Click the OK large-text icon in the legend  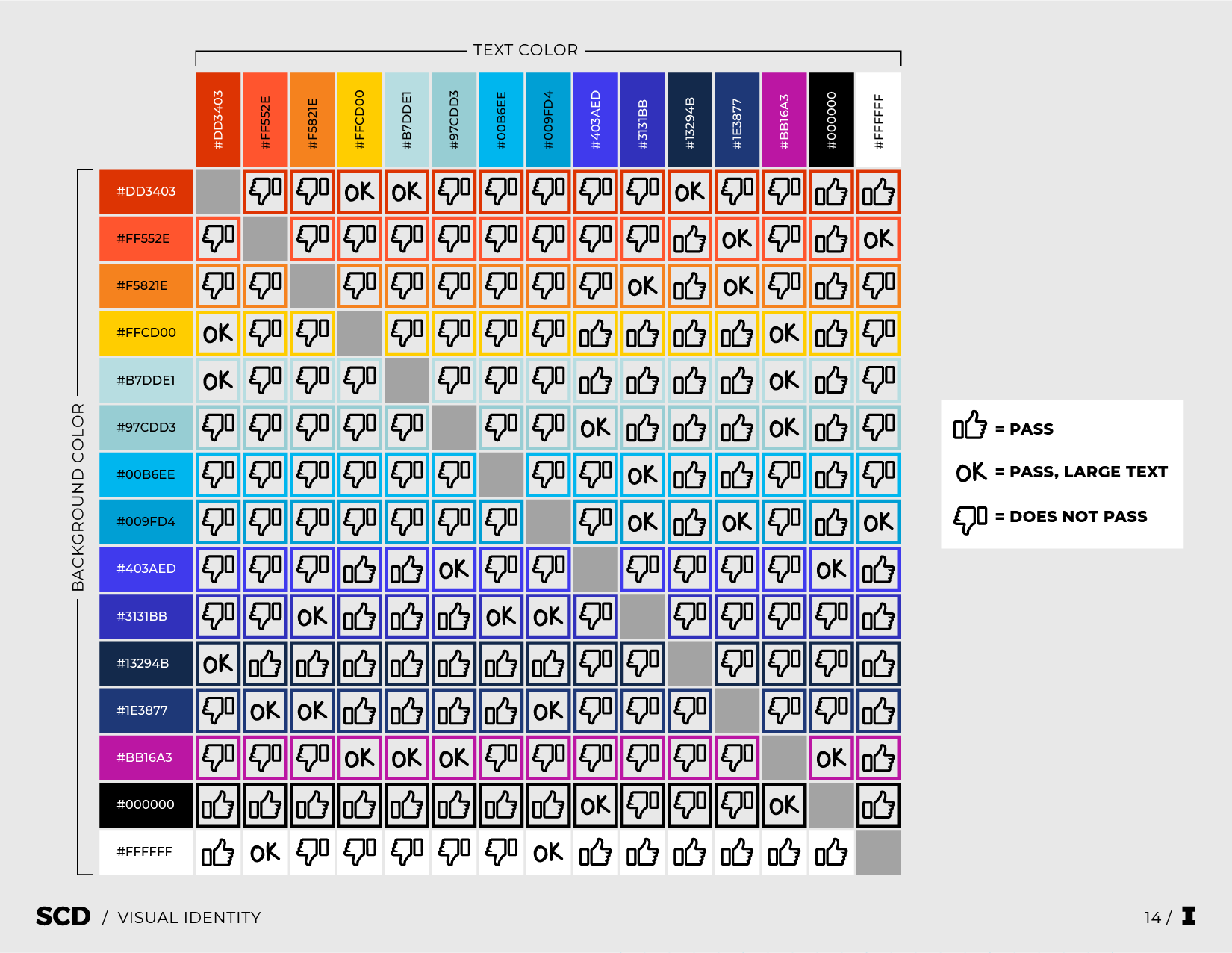click(x=971, y=472)
